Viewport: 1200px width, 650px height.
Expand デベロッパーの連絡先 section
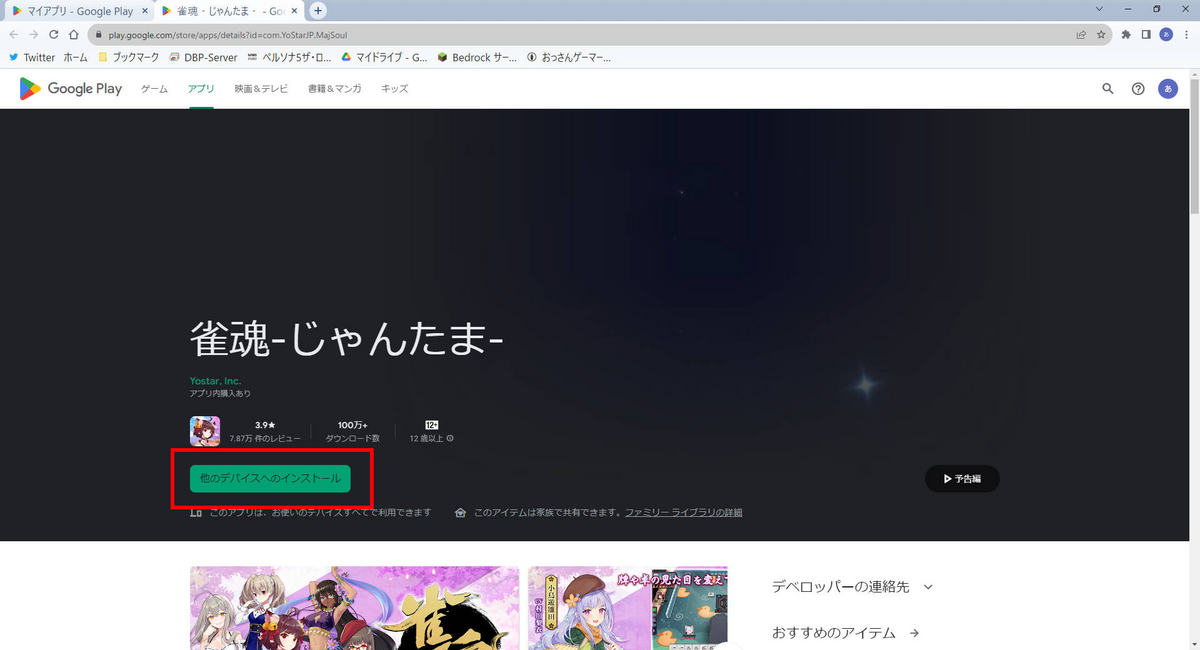point(851,587)
